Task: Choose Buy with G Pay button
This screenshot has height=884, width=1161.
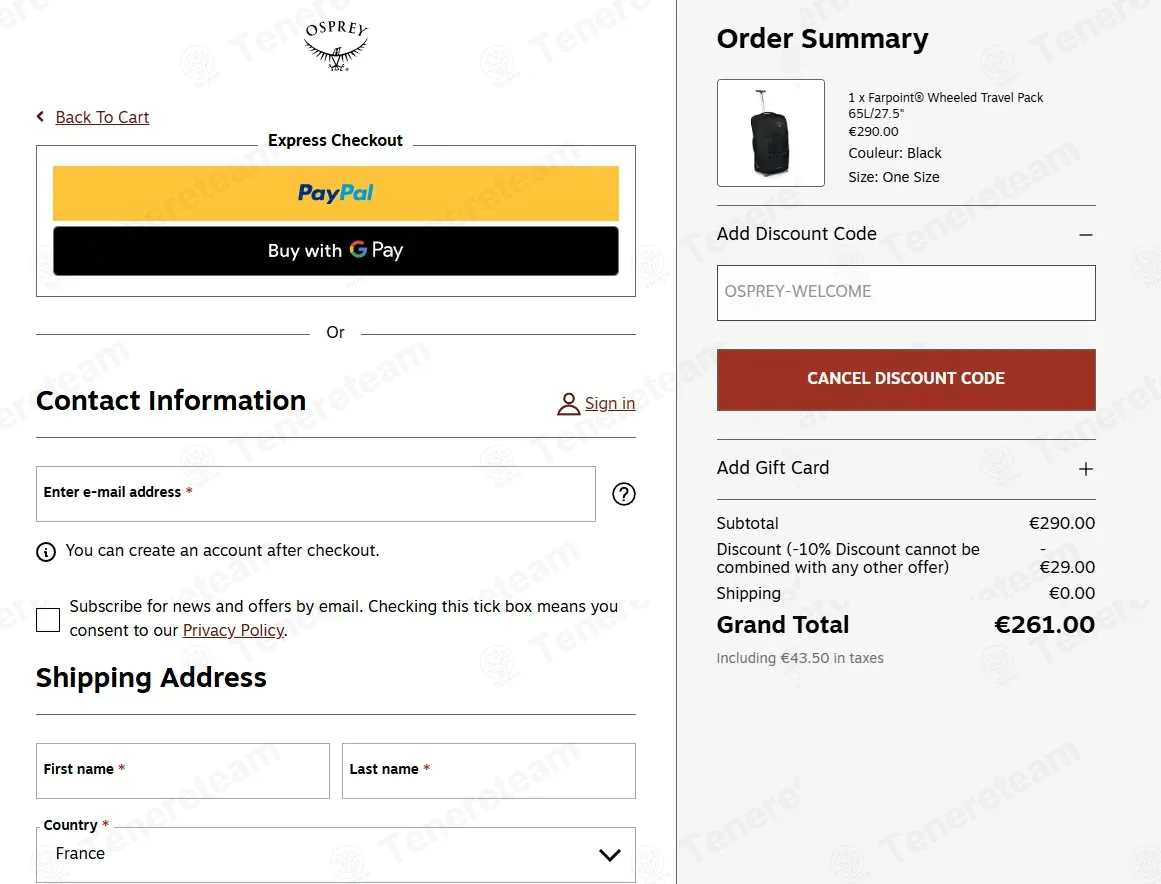Action: 335,251
